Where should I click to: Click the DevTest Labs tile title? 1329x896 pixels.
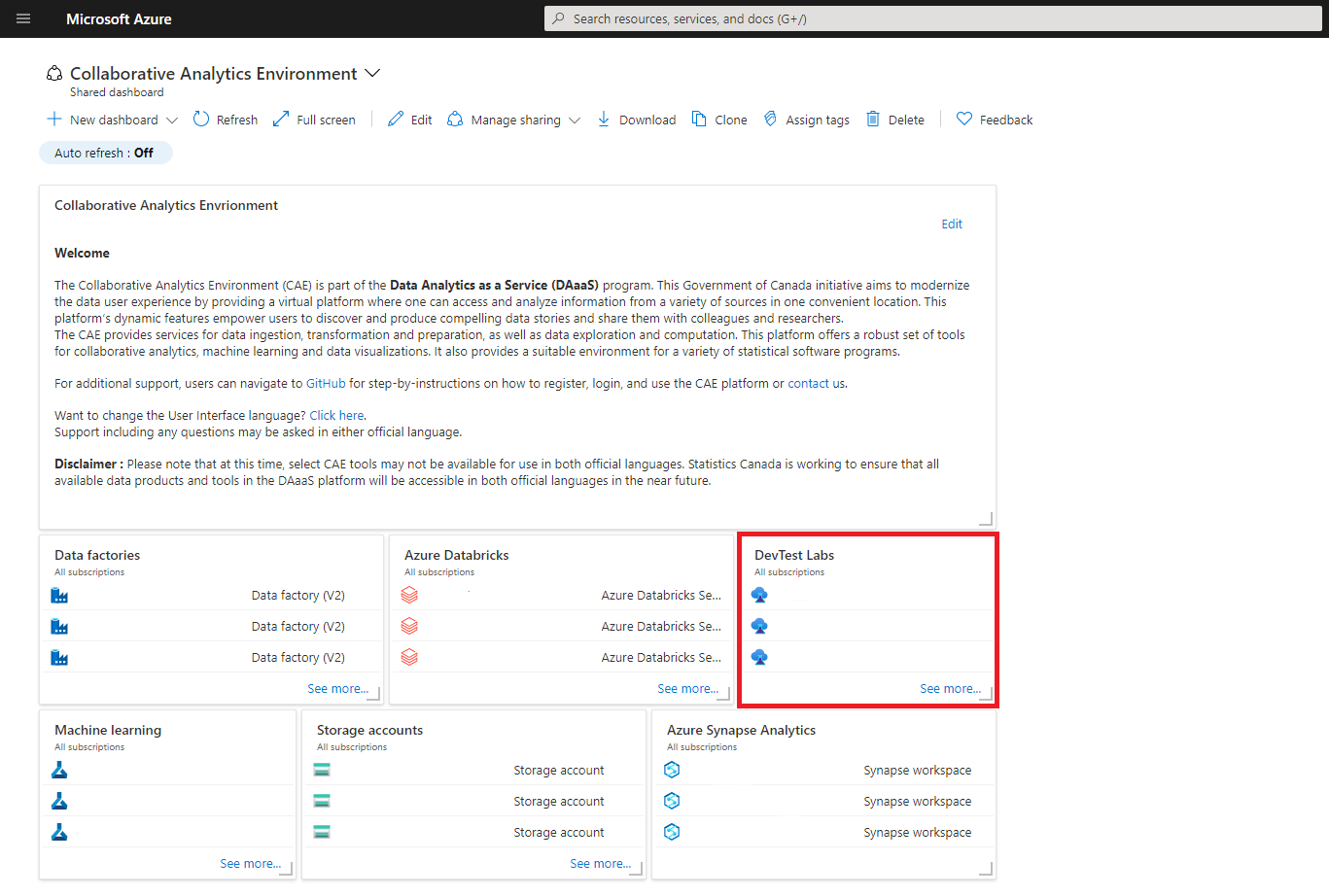[x=794, y=555]
